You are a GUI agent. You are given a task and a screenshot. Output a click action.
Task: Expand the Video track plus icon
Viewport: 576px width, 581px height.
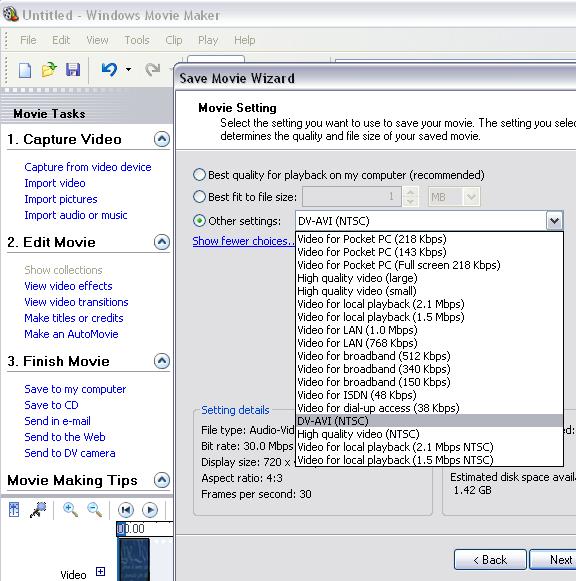[x=100, y=571]
